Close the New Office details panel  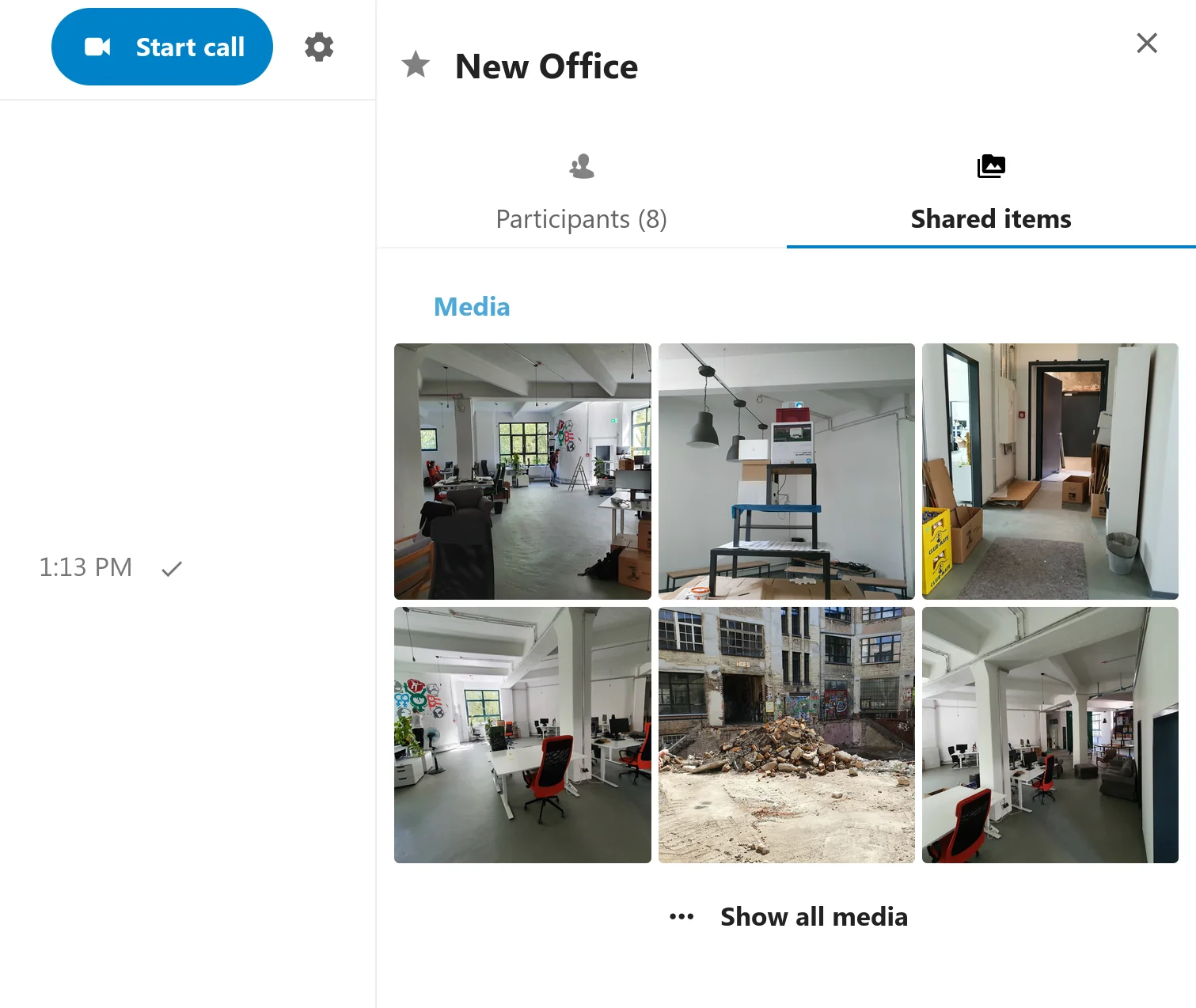1147,43
